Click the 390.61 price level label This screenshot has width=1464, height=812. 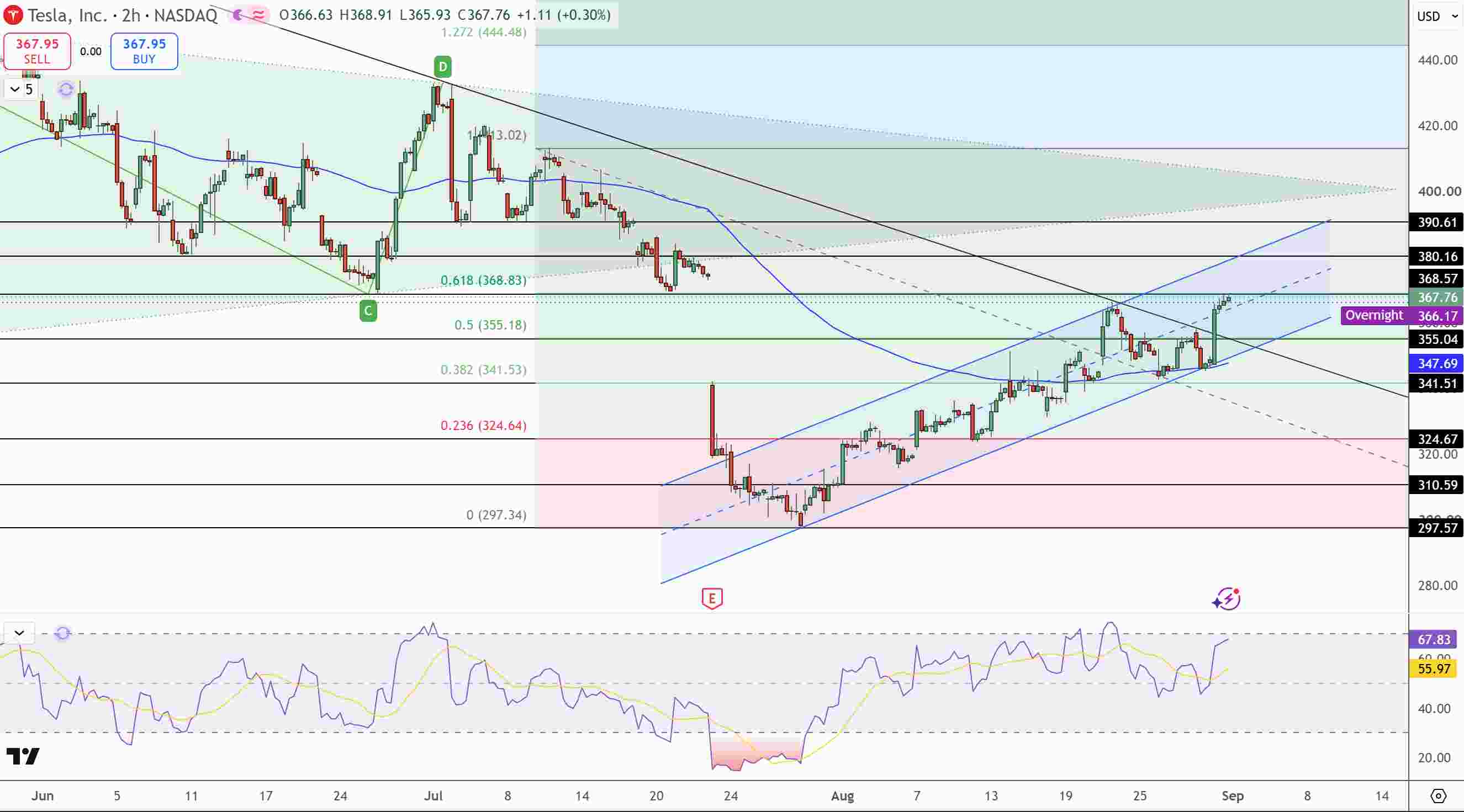click(x=1436, y=222)
